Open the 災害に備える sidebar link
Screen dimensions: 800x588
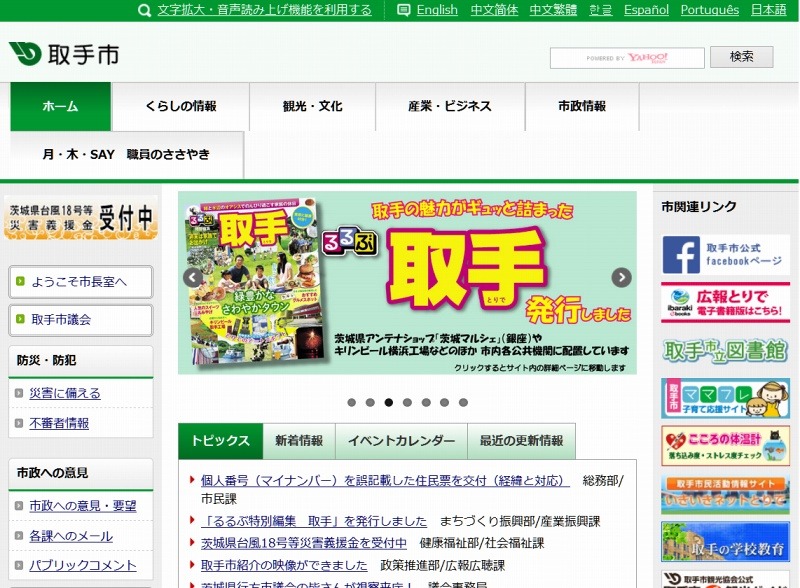click(x=64, y=393)
